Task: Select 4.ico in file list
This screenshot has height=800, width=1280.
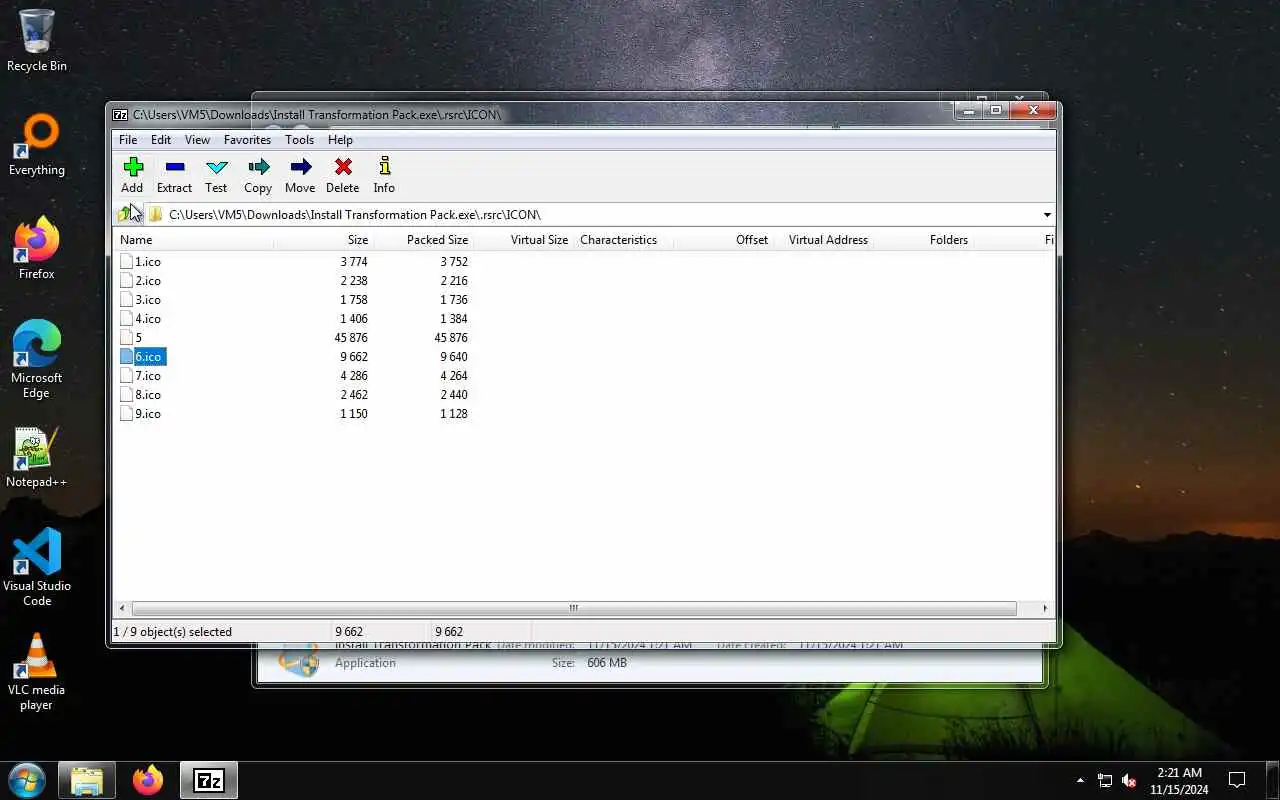Action: pyautogui.click(x=147, y=319)
